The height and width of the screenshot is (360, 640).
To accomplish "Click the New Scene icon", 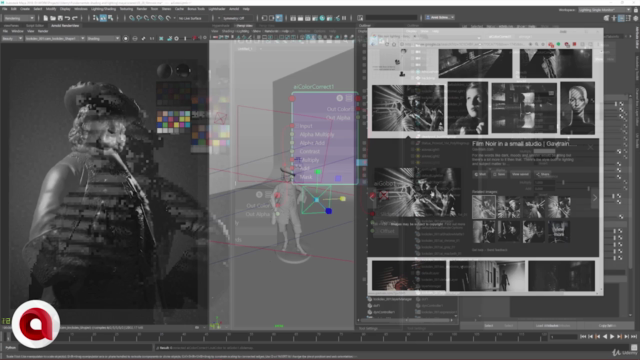I will (x=45, y=18).
